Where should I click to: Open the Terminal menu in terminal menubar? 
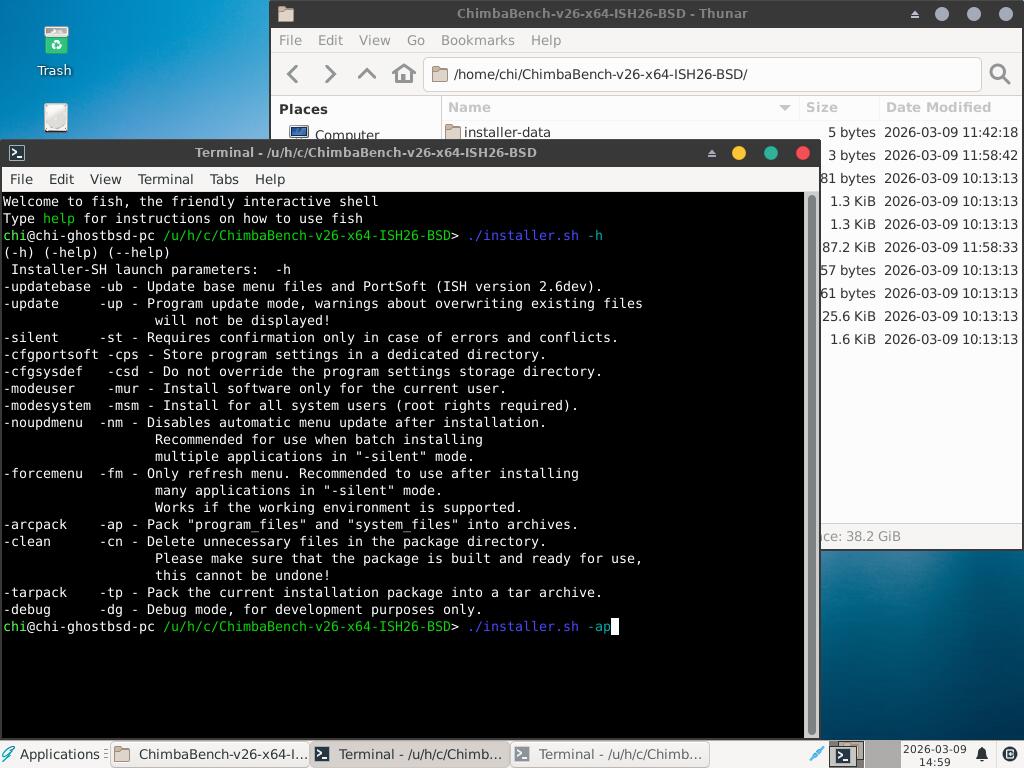tap(165, 179)
